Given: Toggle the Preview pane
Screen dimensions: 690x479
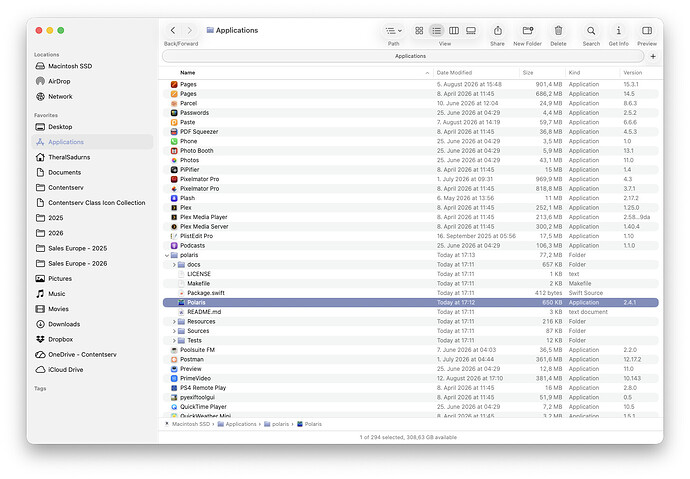Looking at the screenshot, I should pos(647,30).
